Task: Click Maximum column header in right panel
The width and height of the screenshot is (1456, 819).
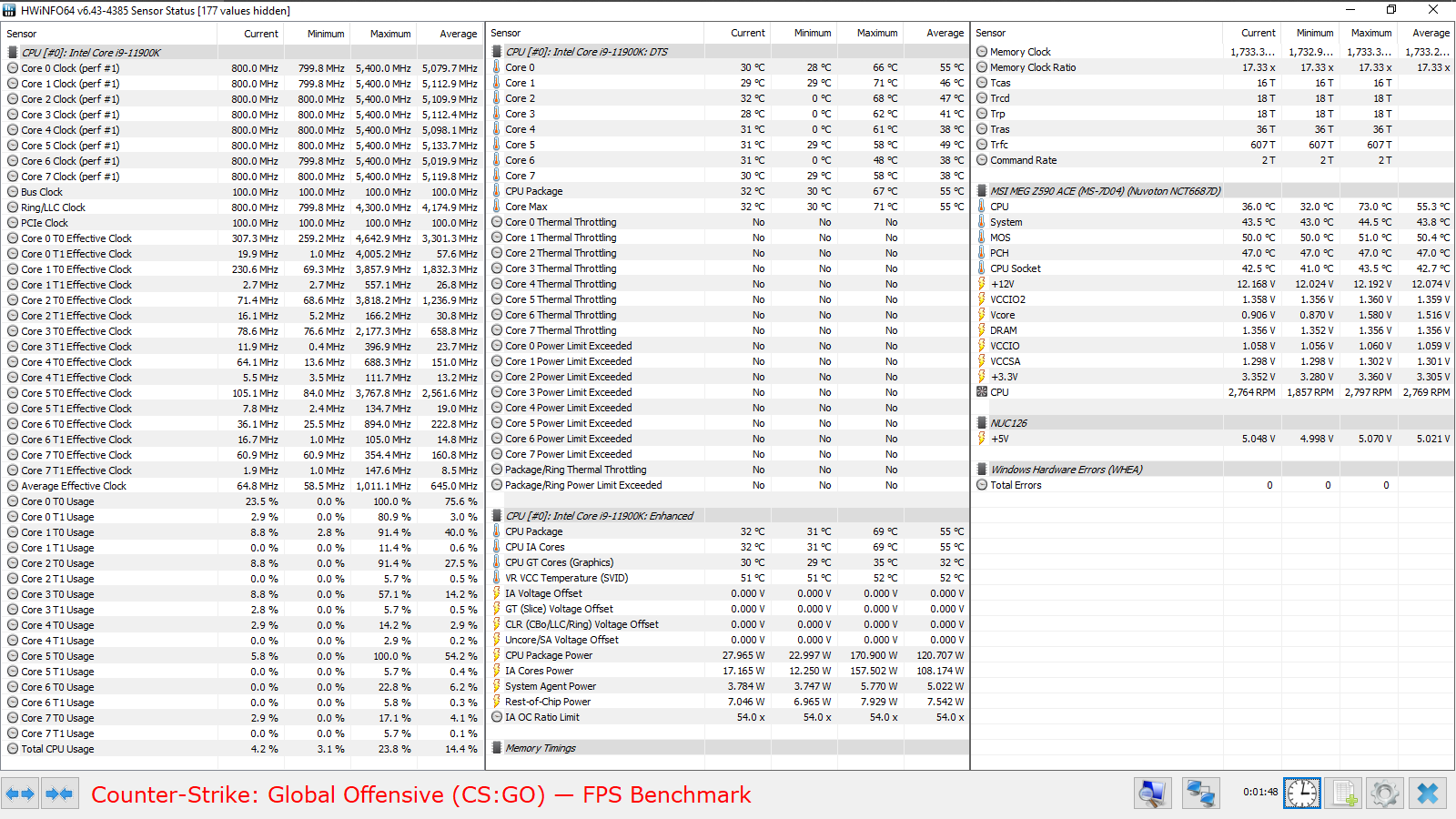Action: point(1367,33)
